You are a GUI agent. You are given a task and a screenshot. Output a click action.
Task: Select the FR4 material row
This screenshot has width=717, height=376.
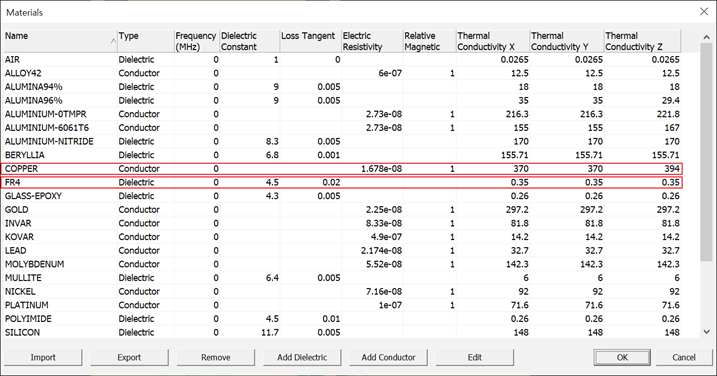(343, 183)
